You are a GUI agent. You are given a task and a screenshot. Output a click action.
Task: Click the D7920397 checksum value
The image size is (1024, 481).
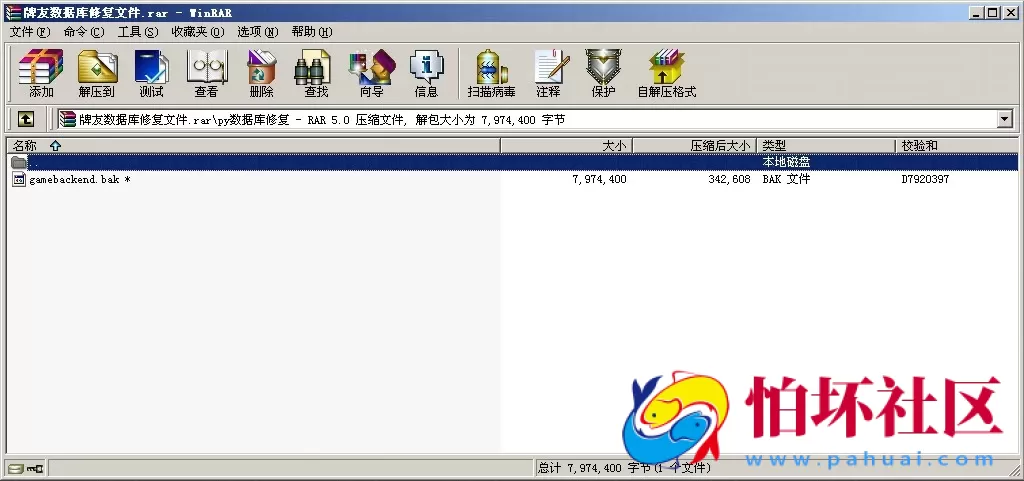point(925,179)
